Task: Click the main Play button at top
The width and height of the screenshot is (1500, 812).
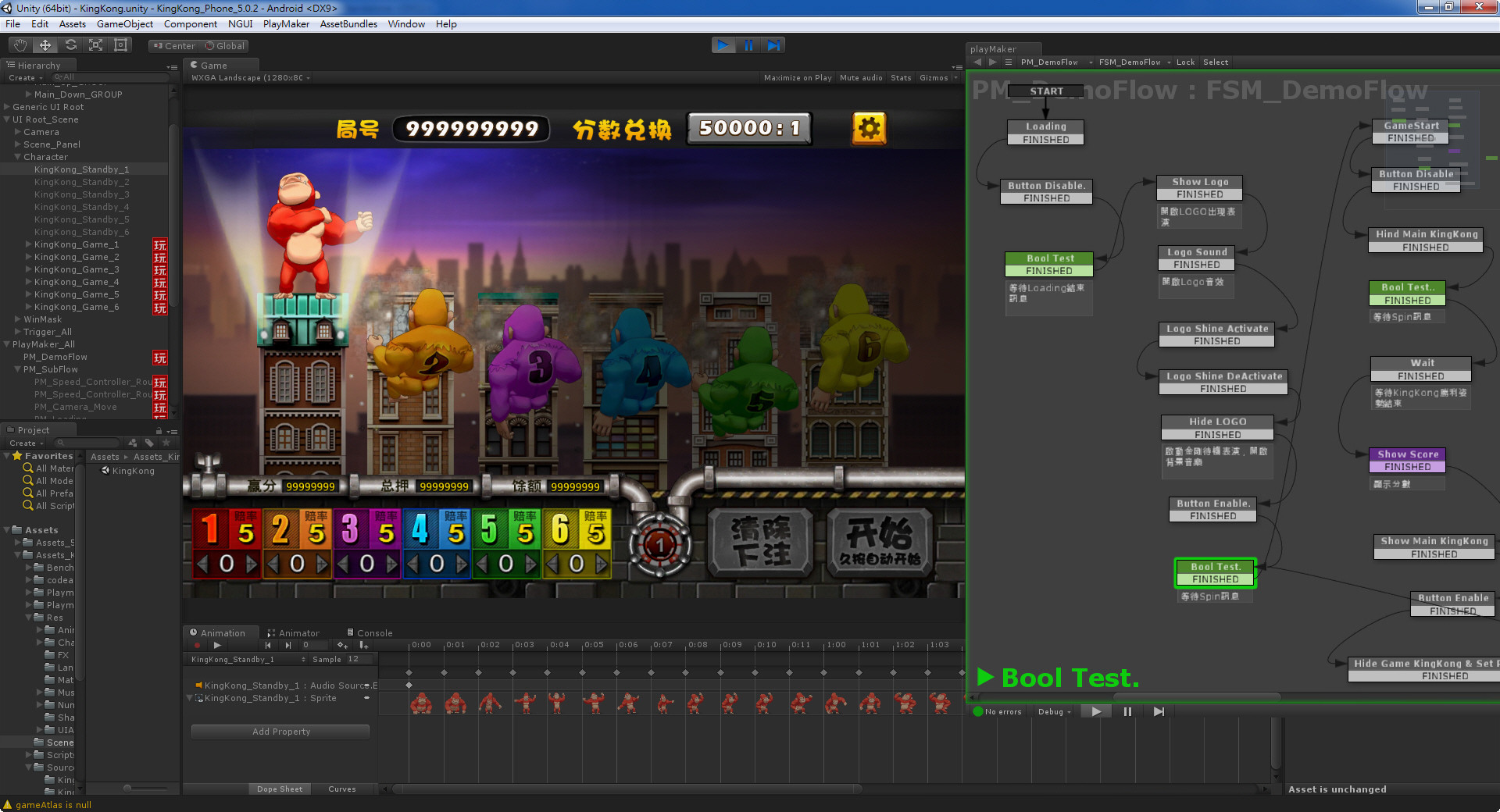Action: coord(723,45)
